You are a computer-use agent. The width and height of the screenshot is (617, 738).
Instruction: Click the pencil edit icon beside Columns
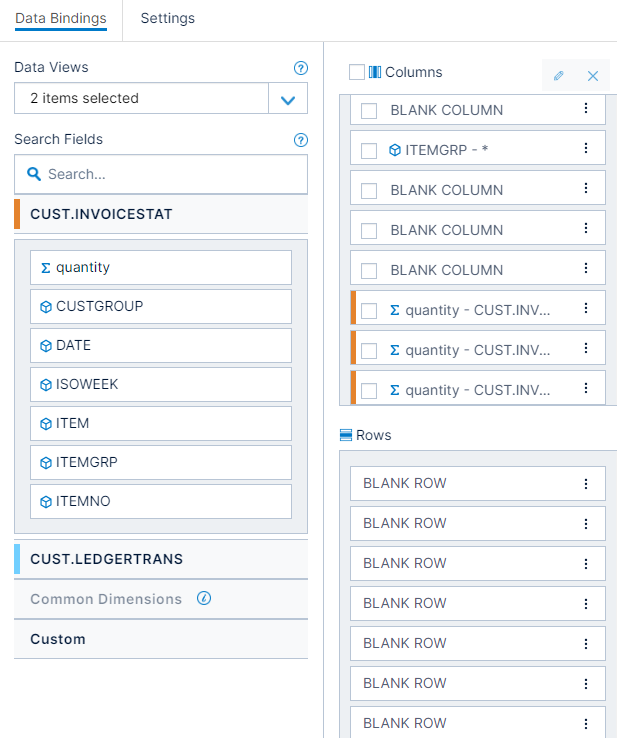coord(559,75)
